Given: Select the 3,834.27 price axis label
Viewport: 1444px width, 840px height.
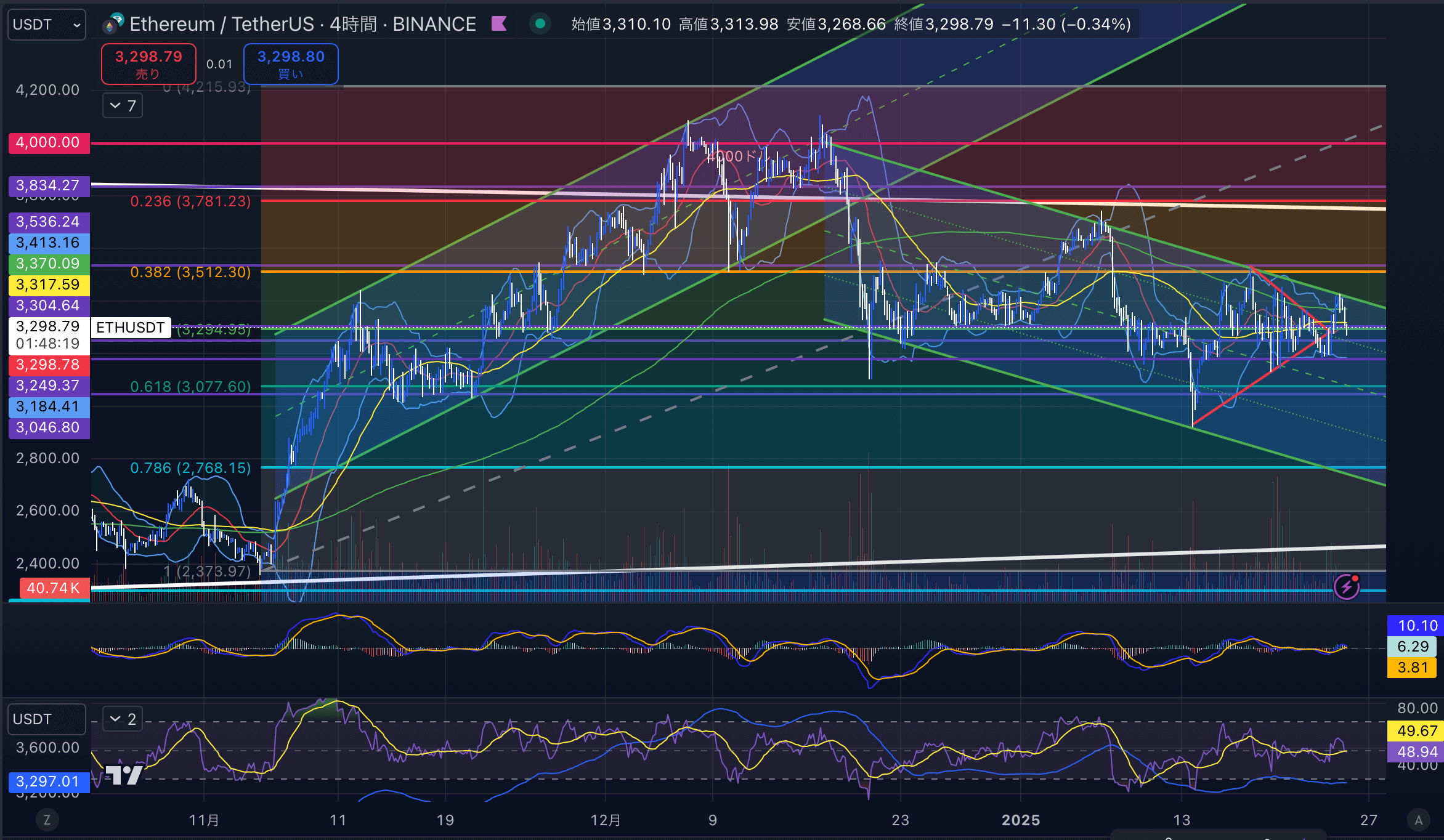Looking at the screenshot, I should point(49,185).
